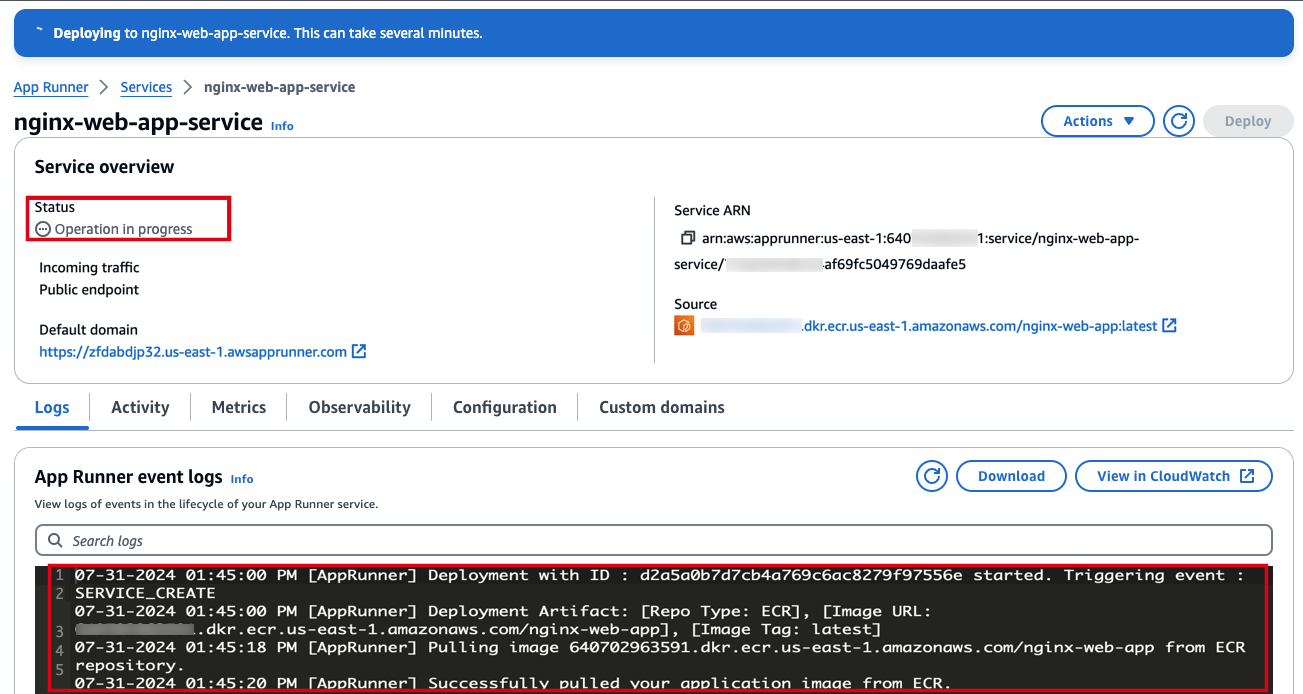Navigate to Services via the breadcrumb link
Viewport: 1303px width, 694px height.
pyautogui.click(x=146, y=87)
